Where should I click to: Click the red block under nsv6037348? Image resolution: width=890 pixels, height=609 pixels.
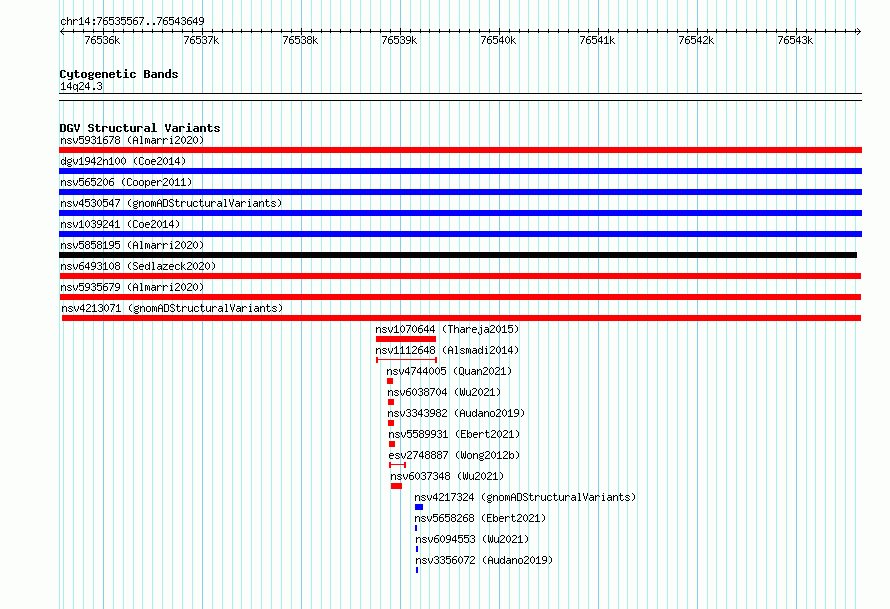pyautogui.click(x=396, y=486)
